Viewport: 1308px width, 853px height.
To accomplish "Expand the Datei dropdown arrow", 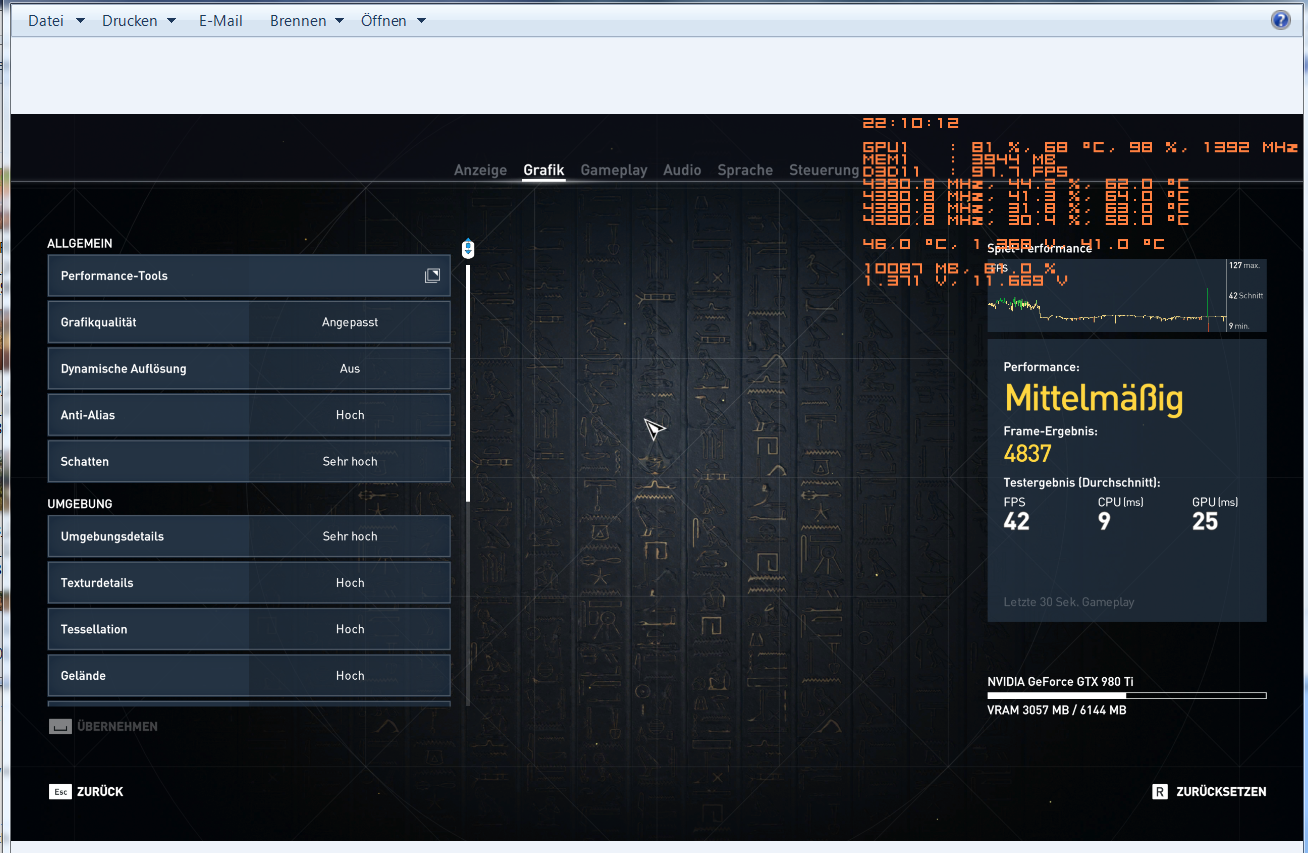I will pyautogui.click(x=80, y=21).
